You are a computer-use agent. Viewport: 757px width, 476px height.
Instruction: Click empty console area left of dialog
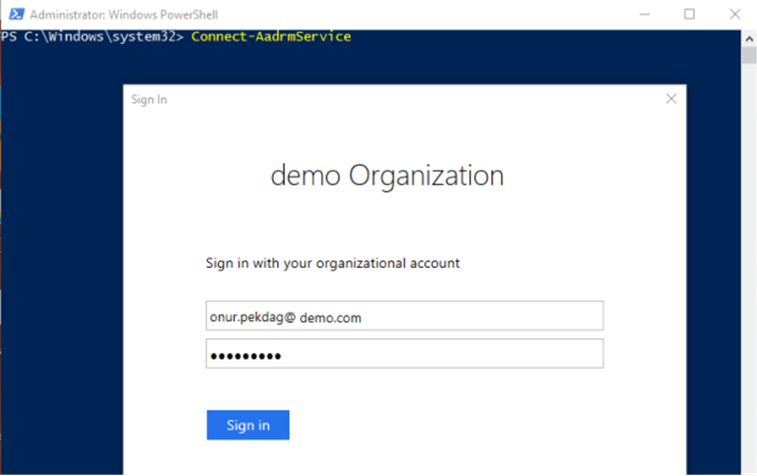62,266
